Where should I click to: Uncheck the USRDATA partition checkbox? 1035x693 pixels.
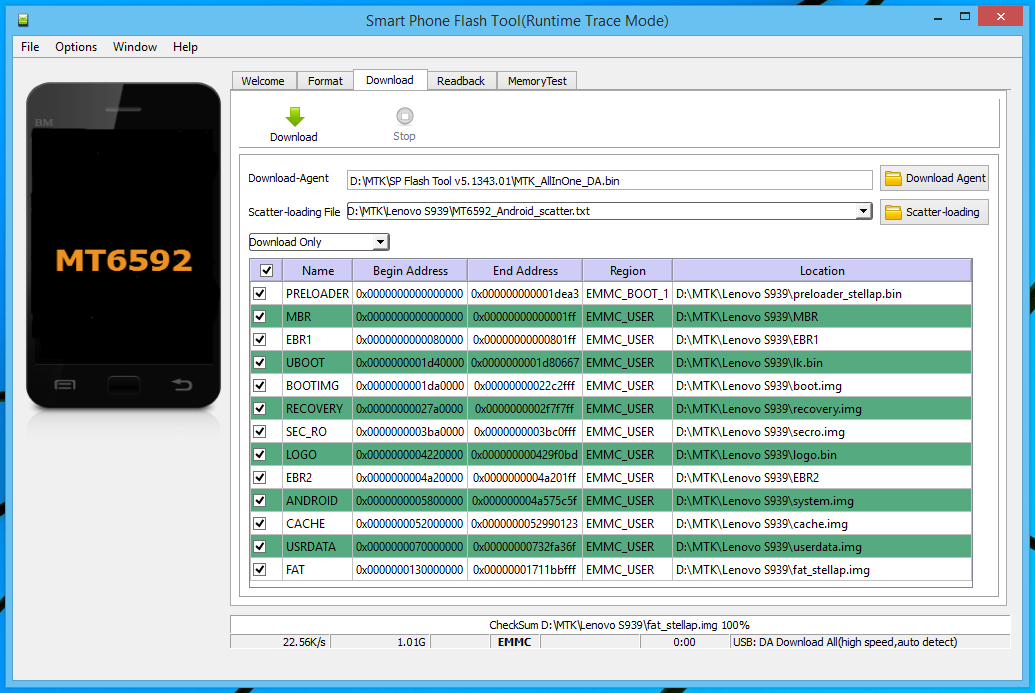tap(260, 546)
